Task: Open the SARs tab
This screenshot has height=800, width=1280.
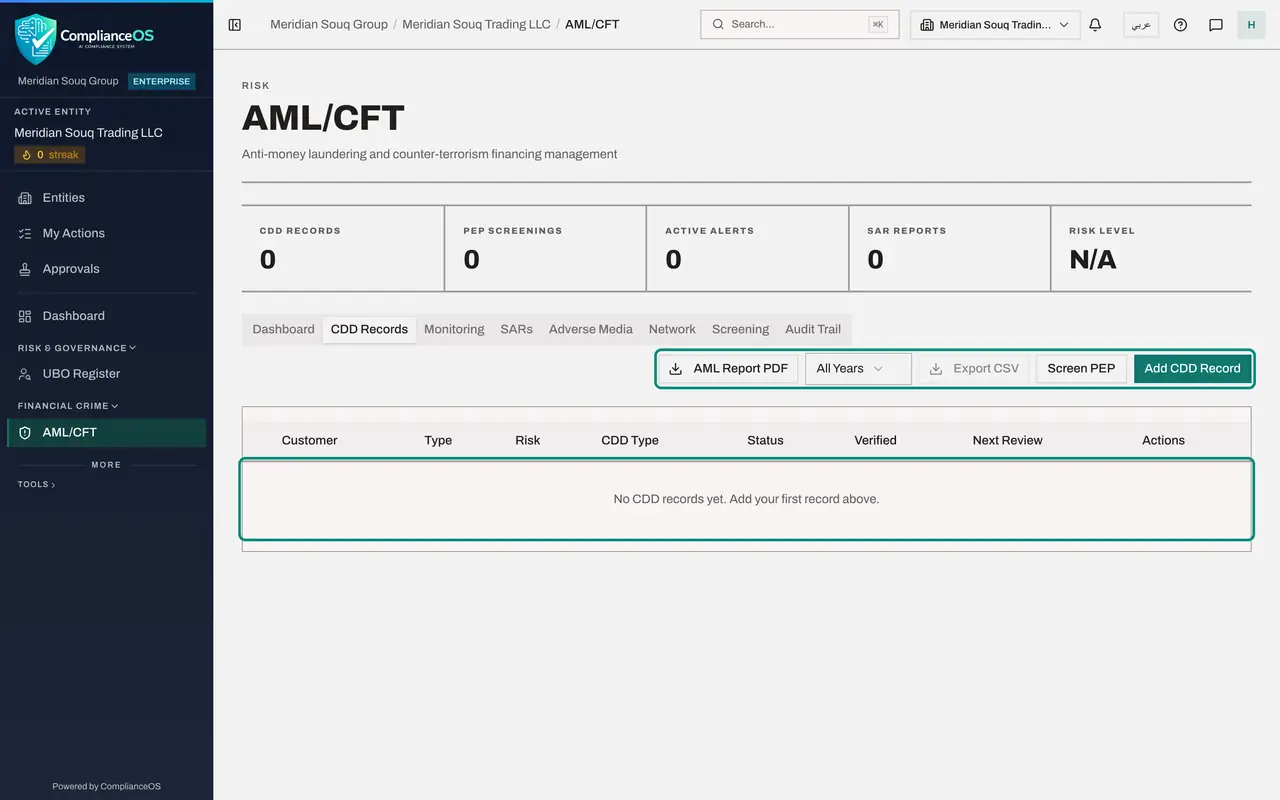Action: 517,329
